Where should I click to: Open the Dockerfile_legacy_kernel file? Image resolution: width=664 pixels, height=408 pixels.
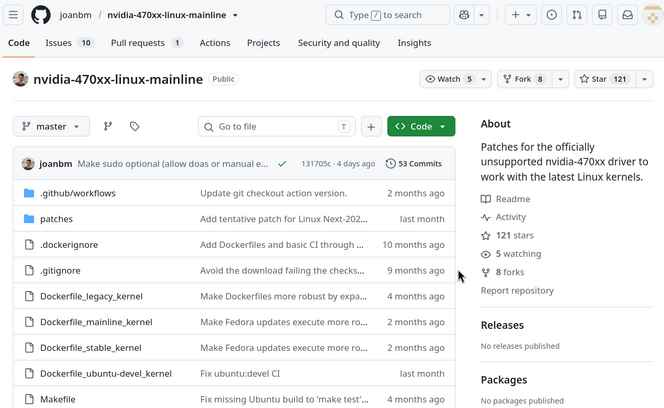pyautogui.click(x=91, y=296)
